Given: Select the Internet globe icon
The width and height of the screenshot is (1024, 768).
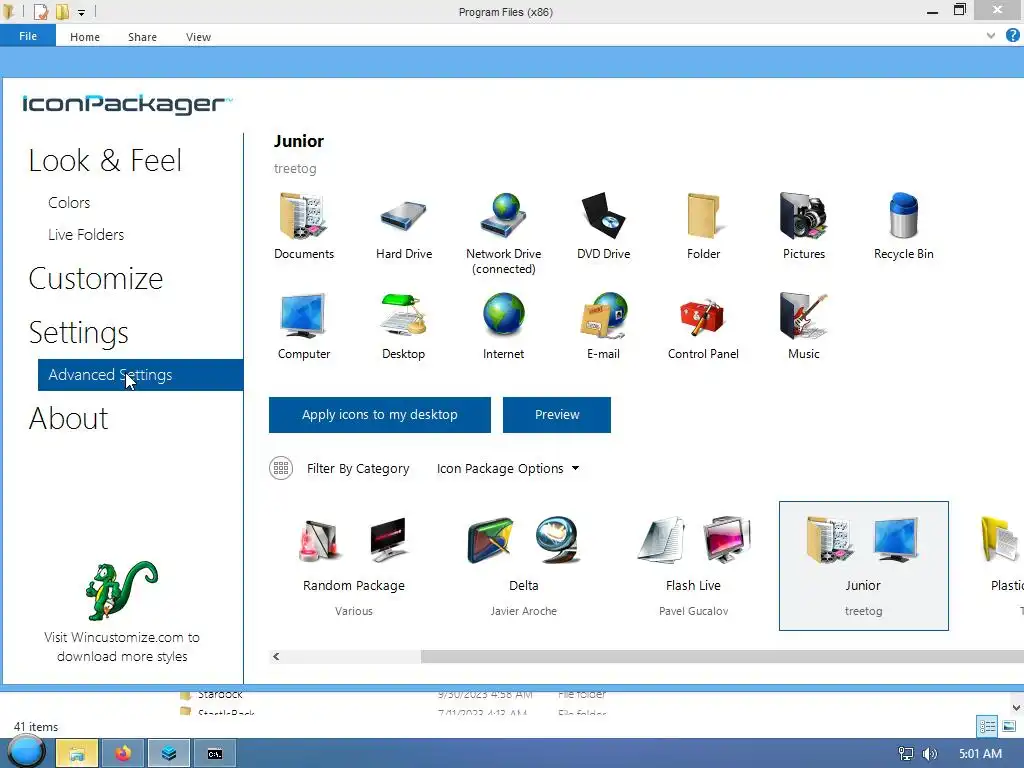Looking at the screenshot, I should [504, 315].
